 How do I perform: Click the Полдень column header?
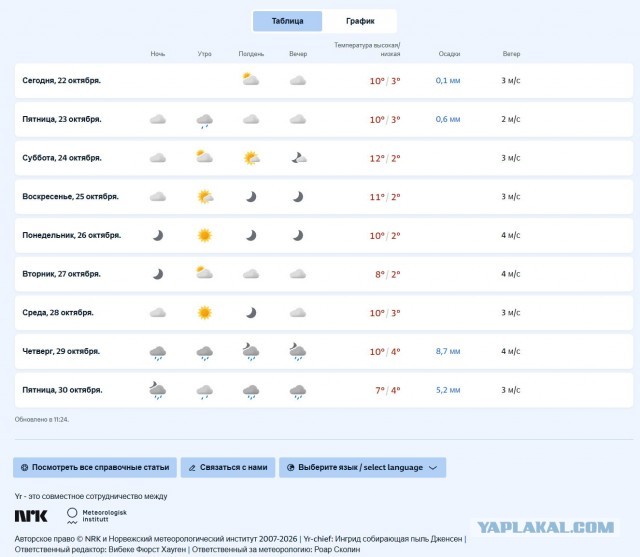(x=251, y=54)
